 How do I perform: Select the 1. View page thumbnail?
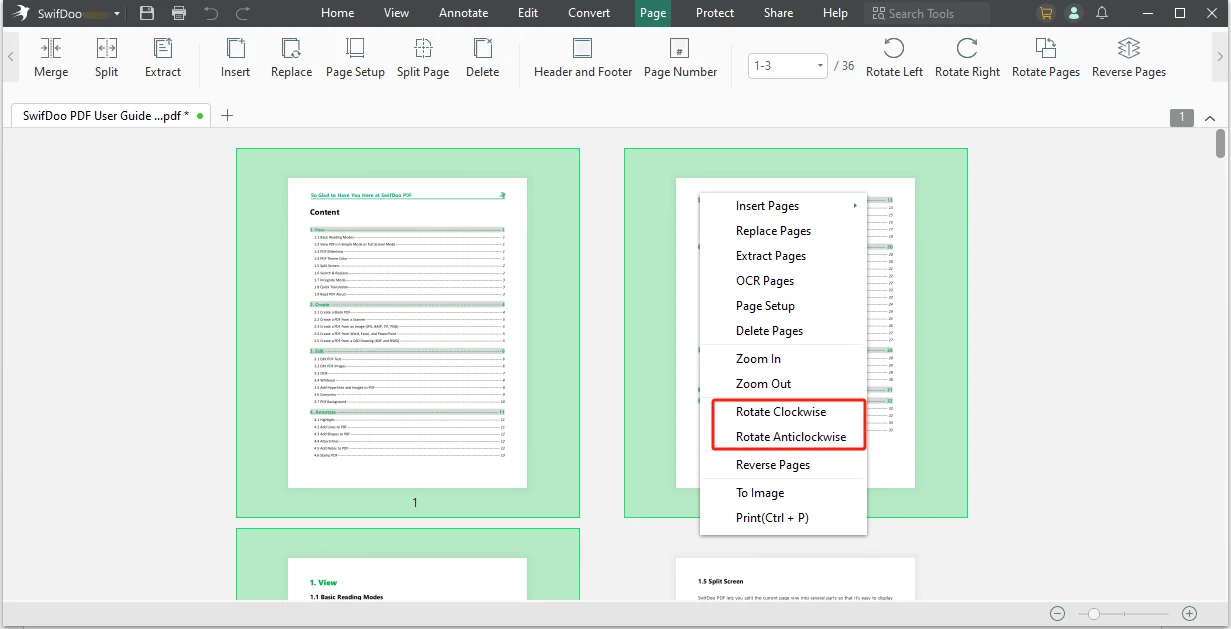pos(407,565)
